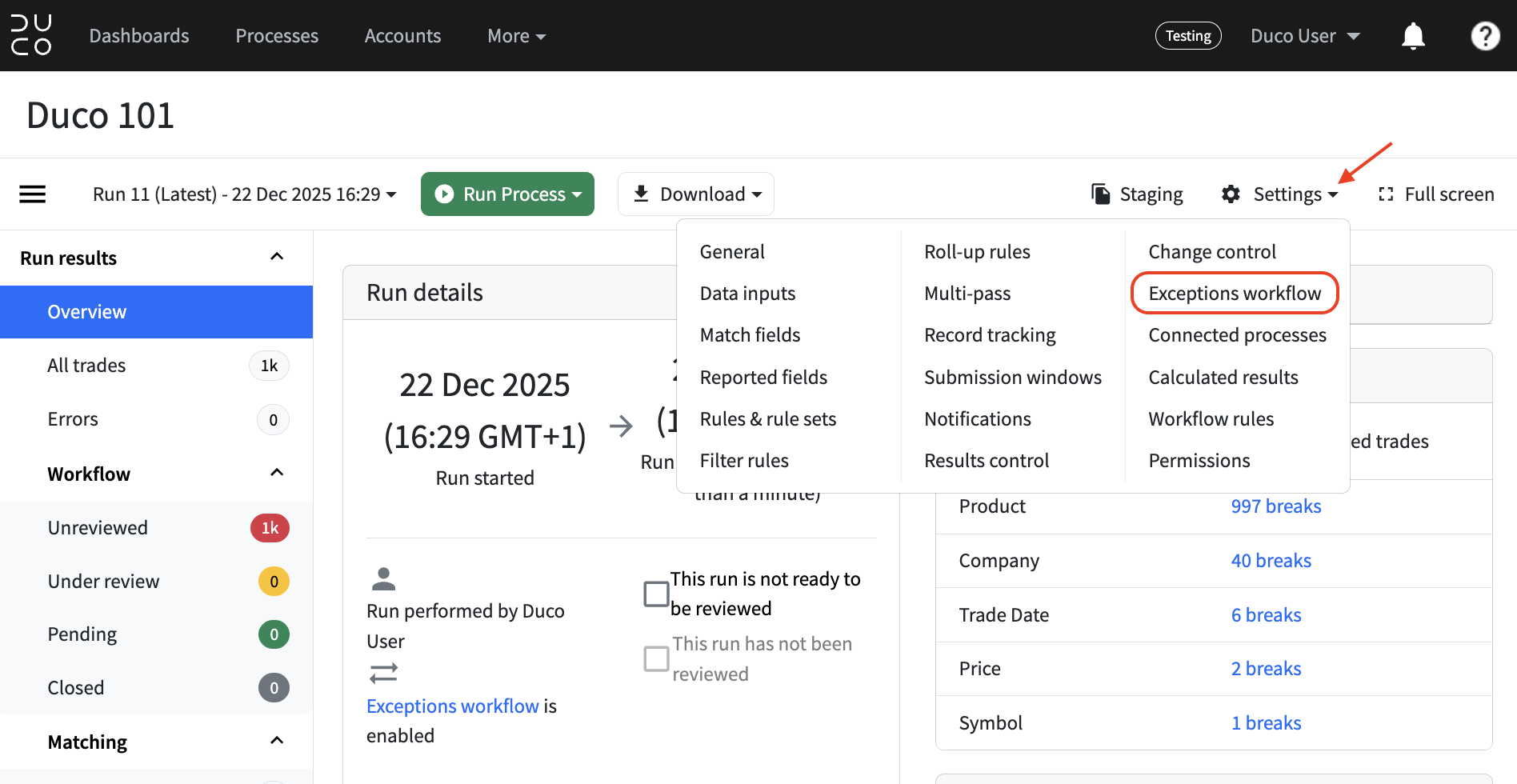Select Overview in sidebar
The image size is (1517, 784).
click(157, 312)
